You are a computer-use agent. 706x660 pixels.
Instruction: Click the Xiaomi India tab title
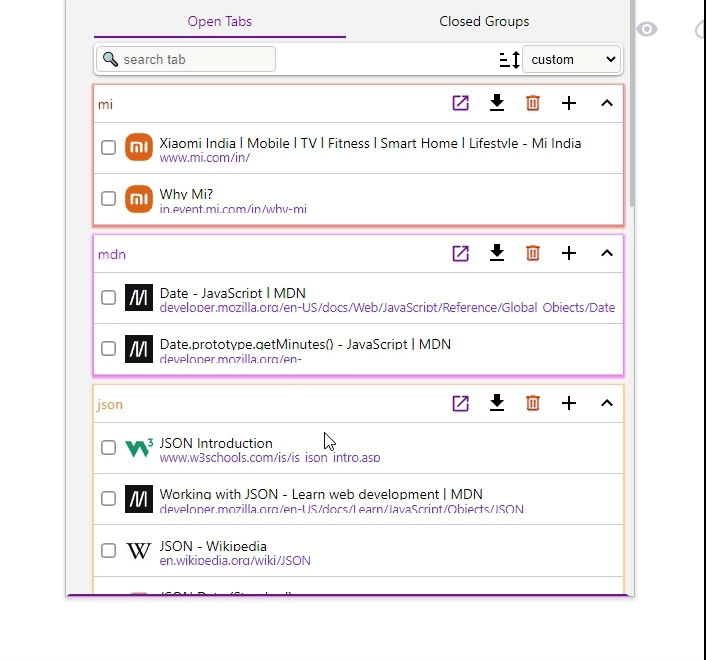pos(370,143)
